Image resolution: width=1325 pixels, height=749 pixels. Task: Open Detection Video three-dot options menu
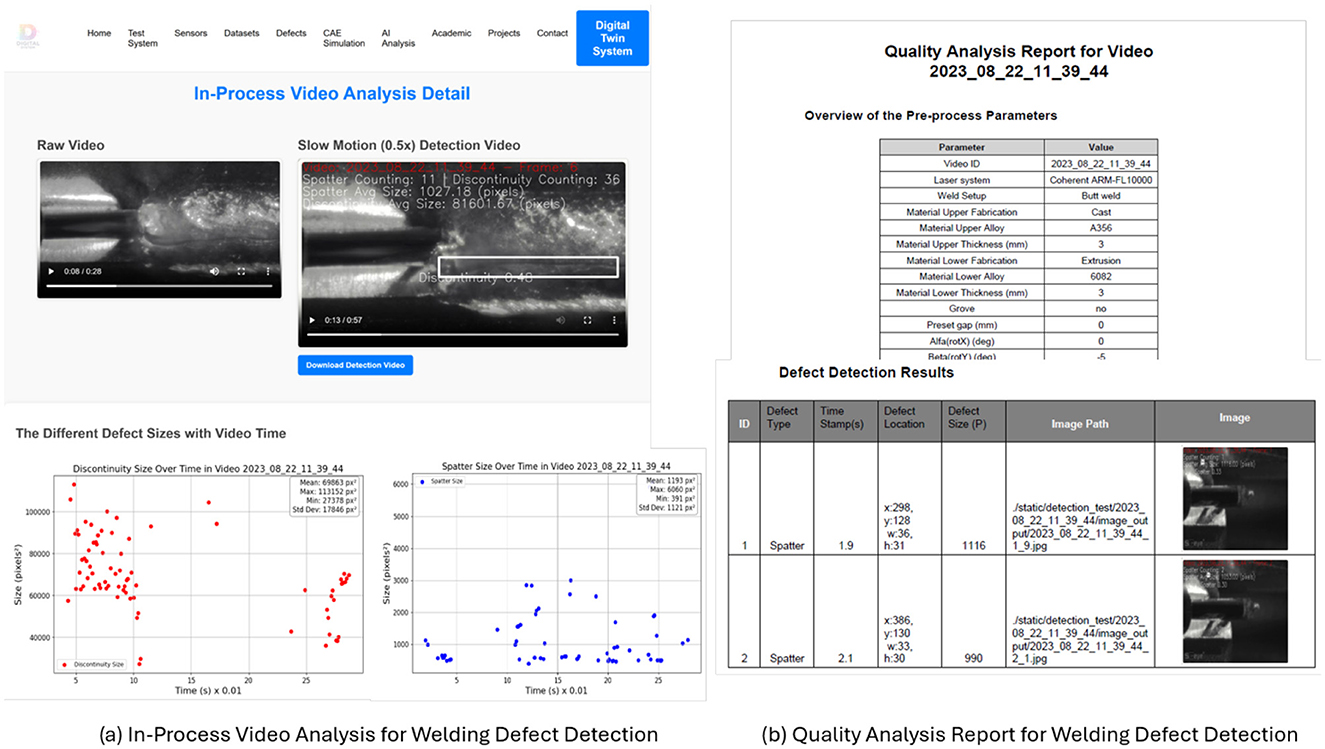(x=612, y=320)
